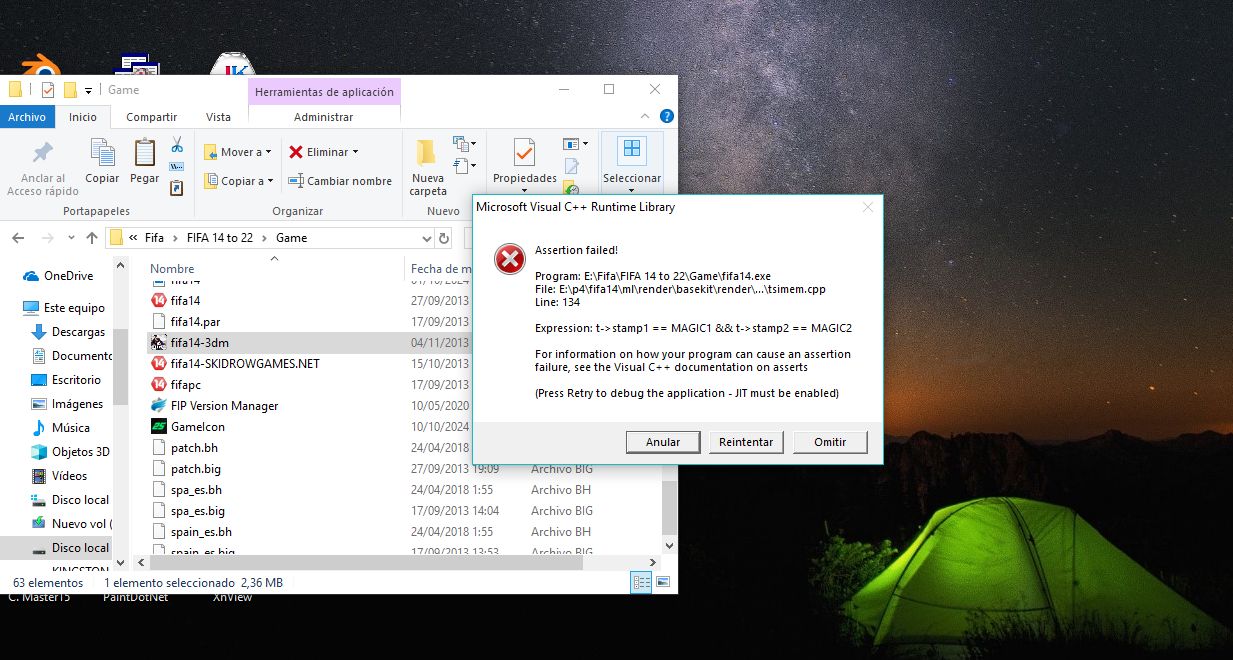Open the recent locations dropdown arrow
The width and height of the screenshot is (1233, 660).
69,238
